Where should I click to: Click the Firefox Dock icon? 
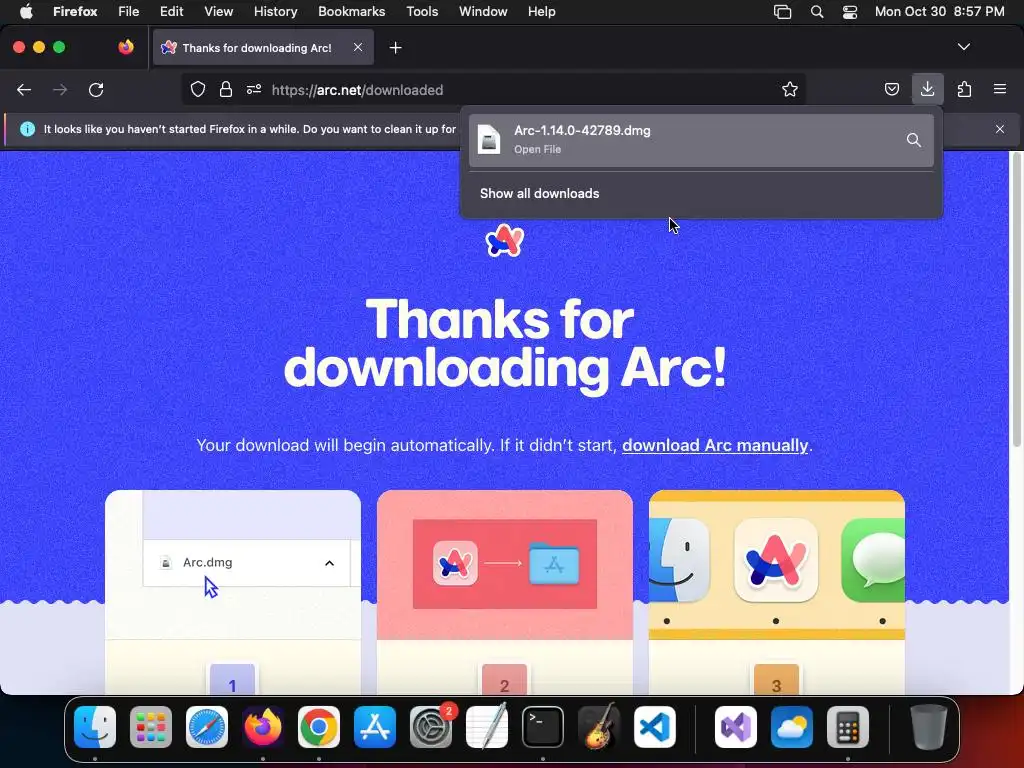click(x=263, y=726)
